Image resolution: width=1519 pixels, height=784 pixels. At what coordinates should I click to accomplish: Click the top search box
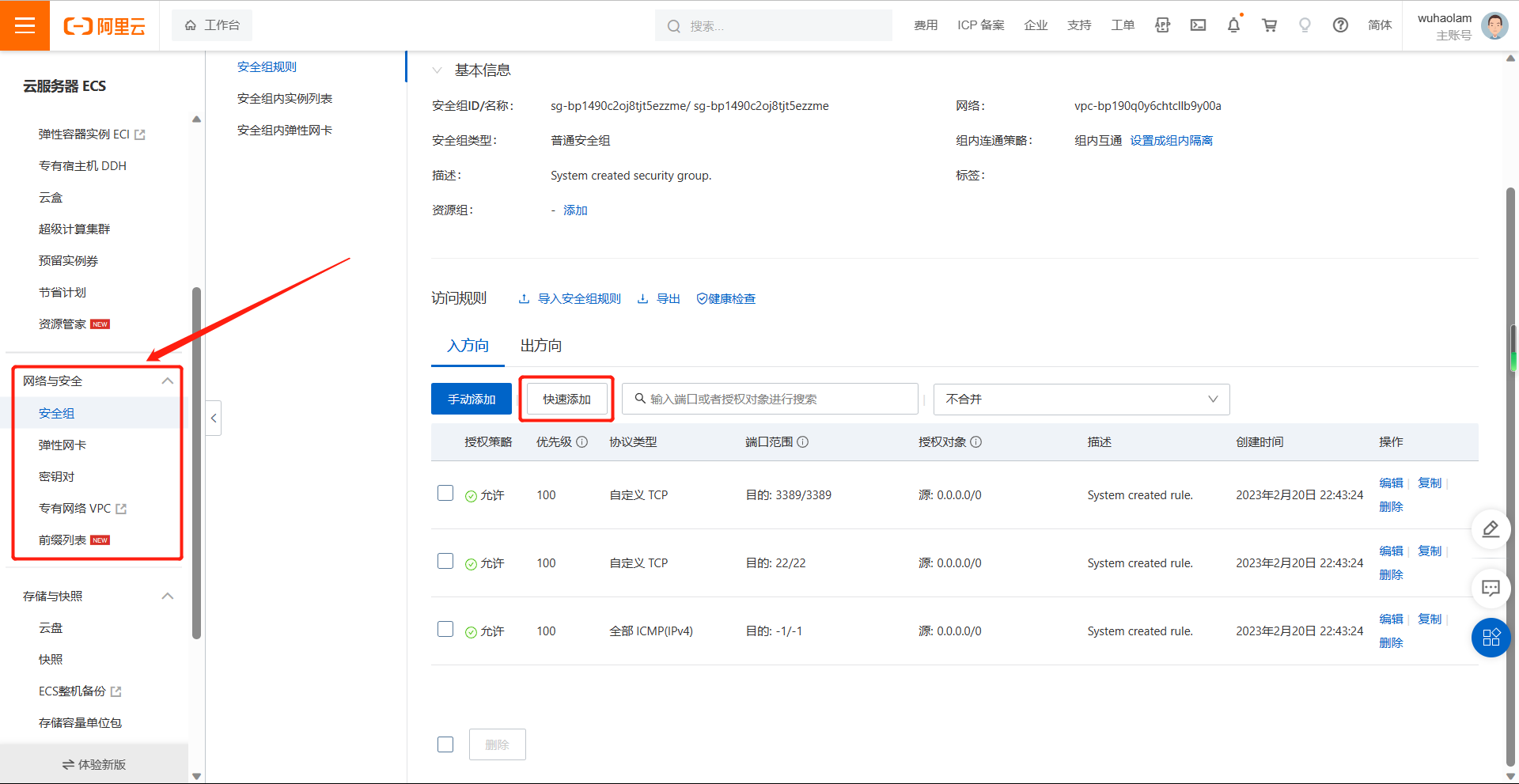click(x=774, y=25)
